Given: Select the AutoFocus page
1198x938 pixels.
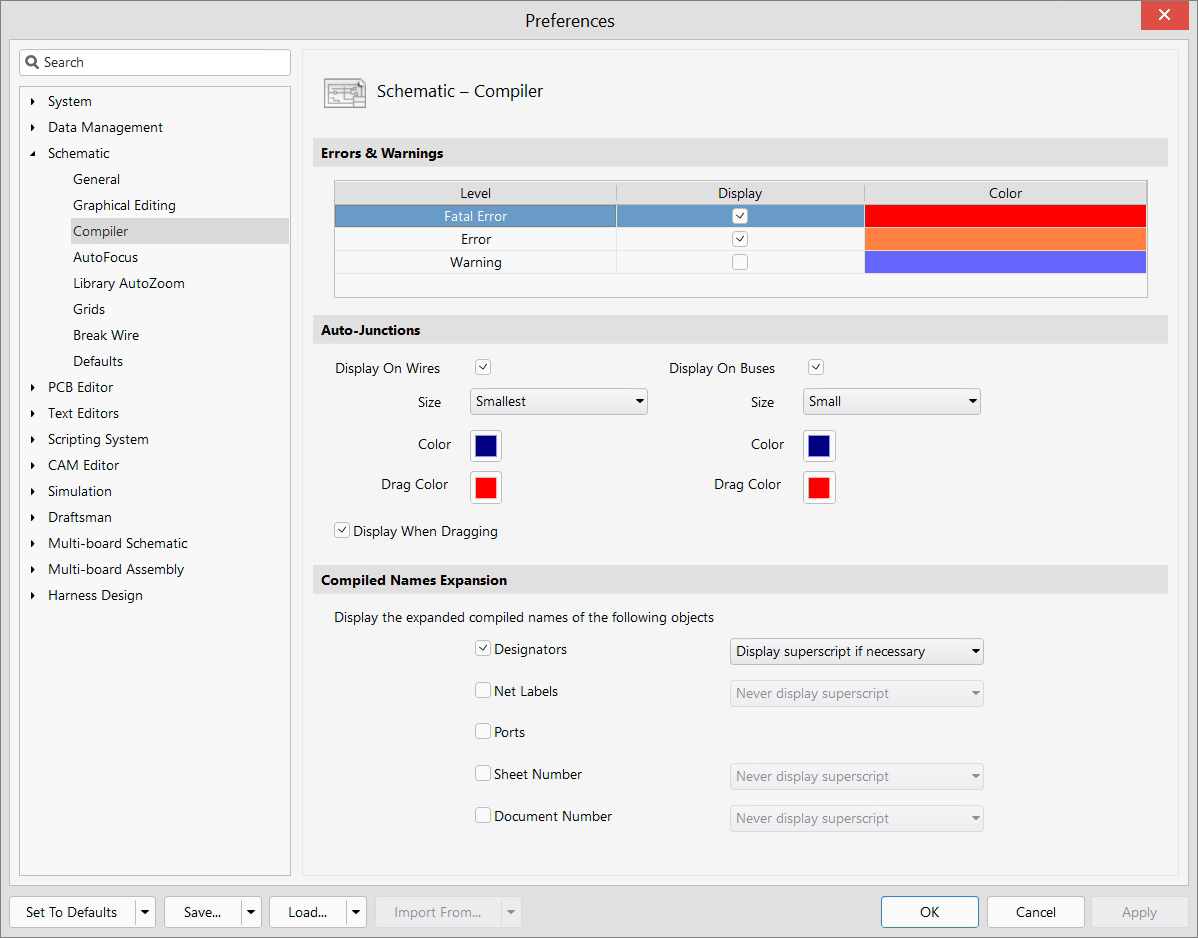Looking at the screenshot, I should [105, 257].
